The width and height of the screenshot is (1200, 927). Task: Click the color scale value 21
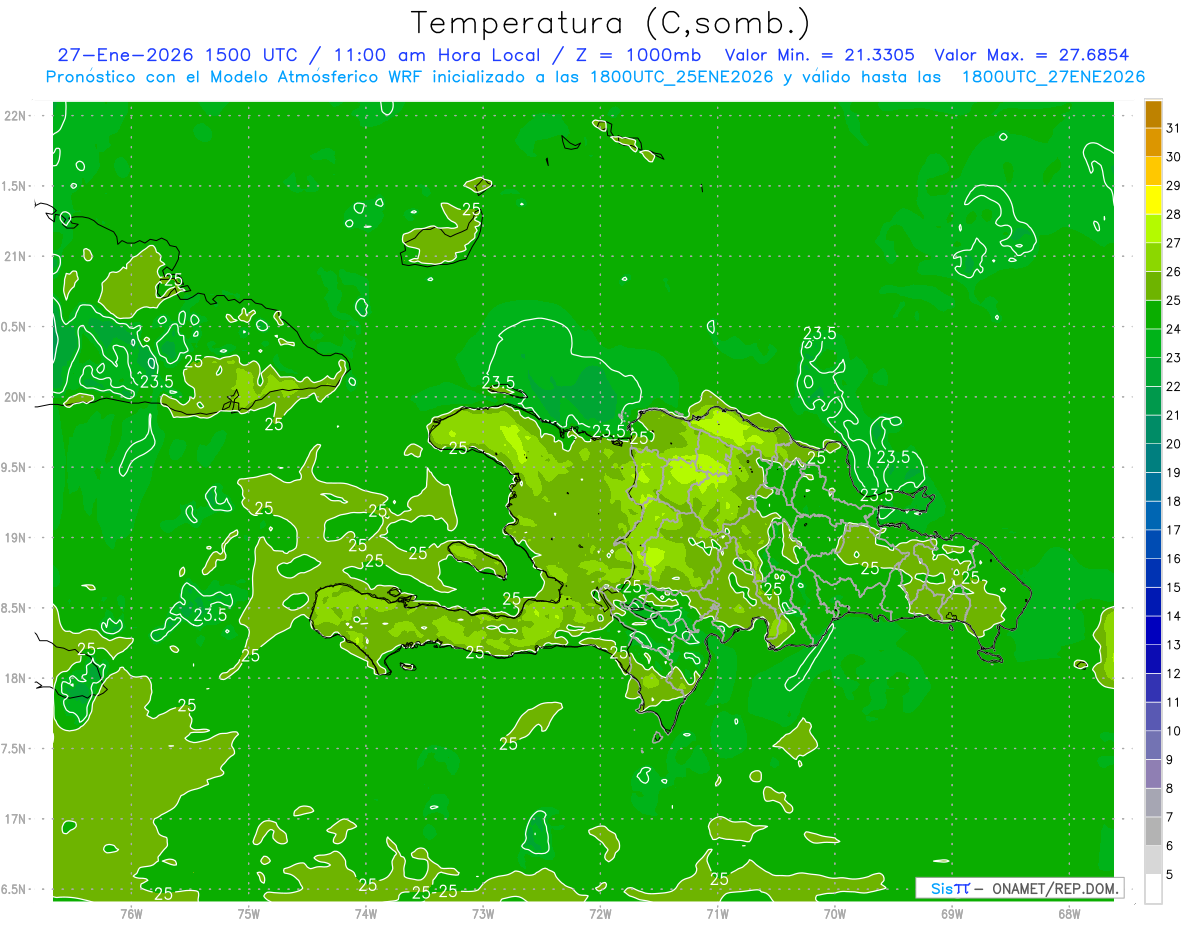[x=1174, y=415]
